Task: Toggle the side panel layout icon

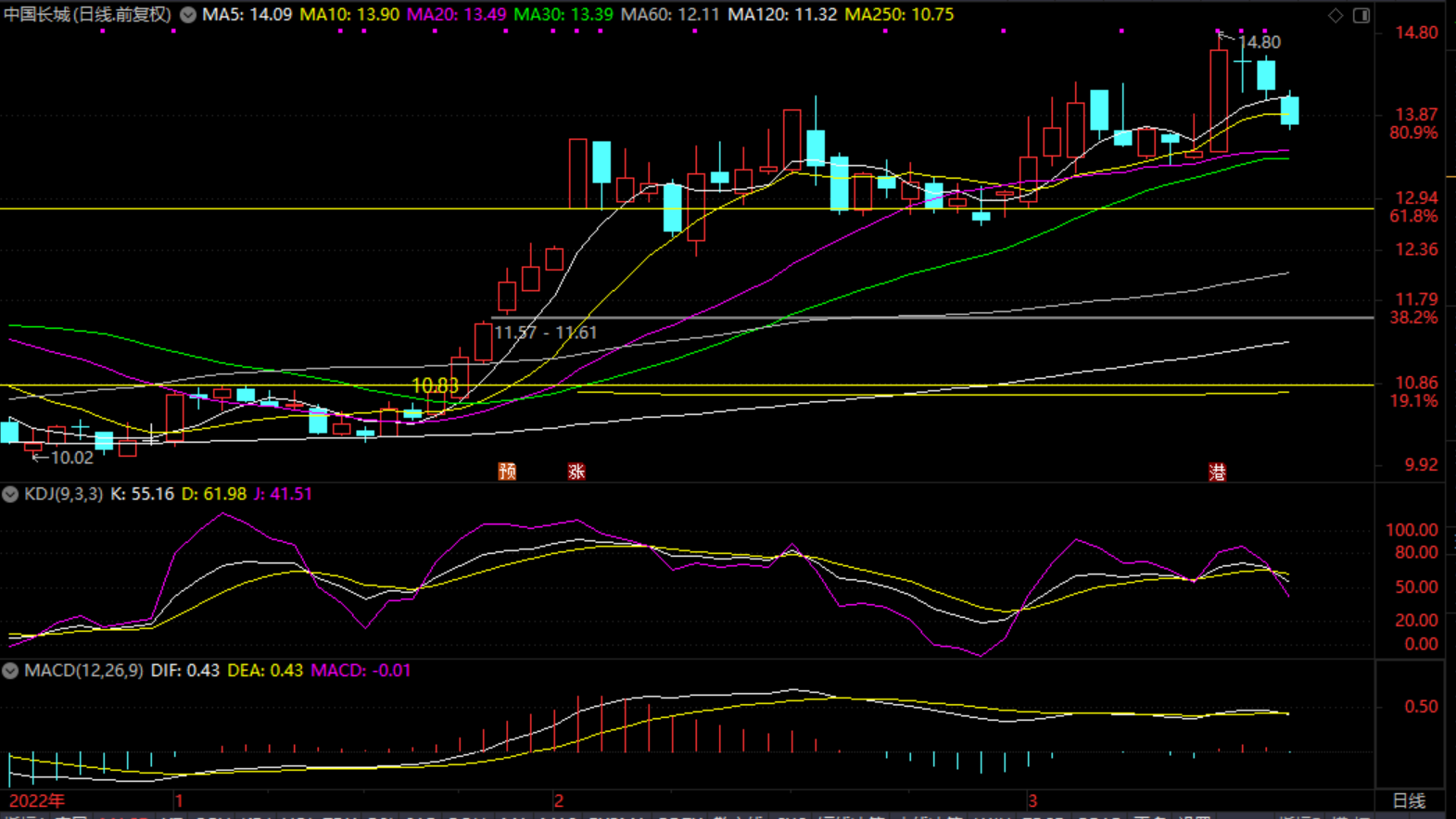Action: coord(1361,15)
